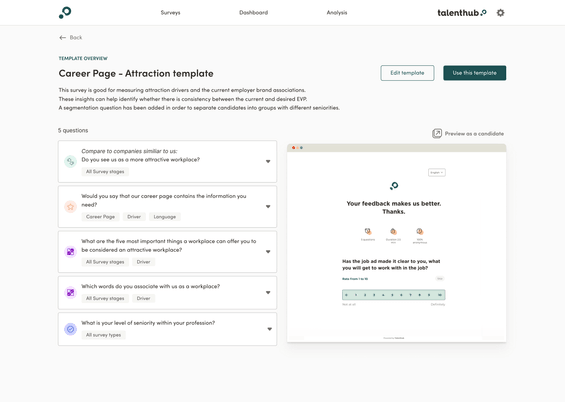This screenshot has width=565, height=402.
Task: Expand the which words associate question
Action: pos(268,292)
